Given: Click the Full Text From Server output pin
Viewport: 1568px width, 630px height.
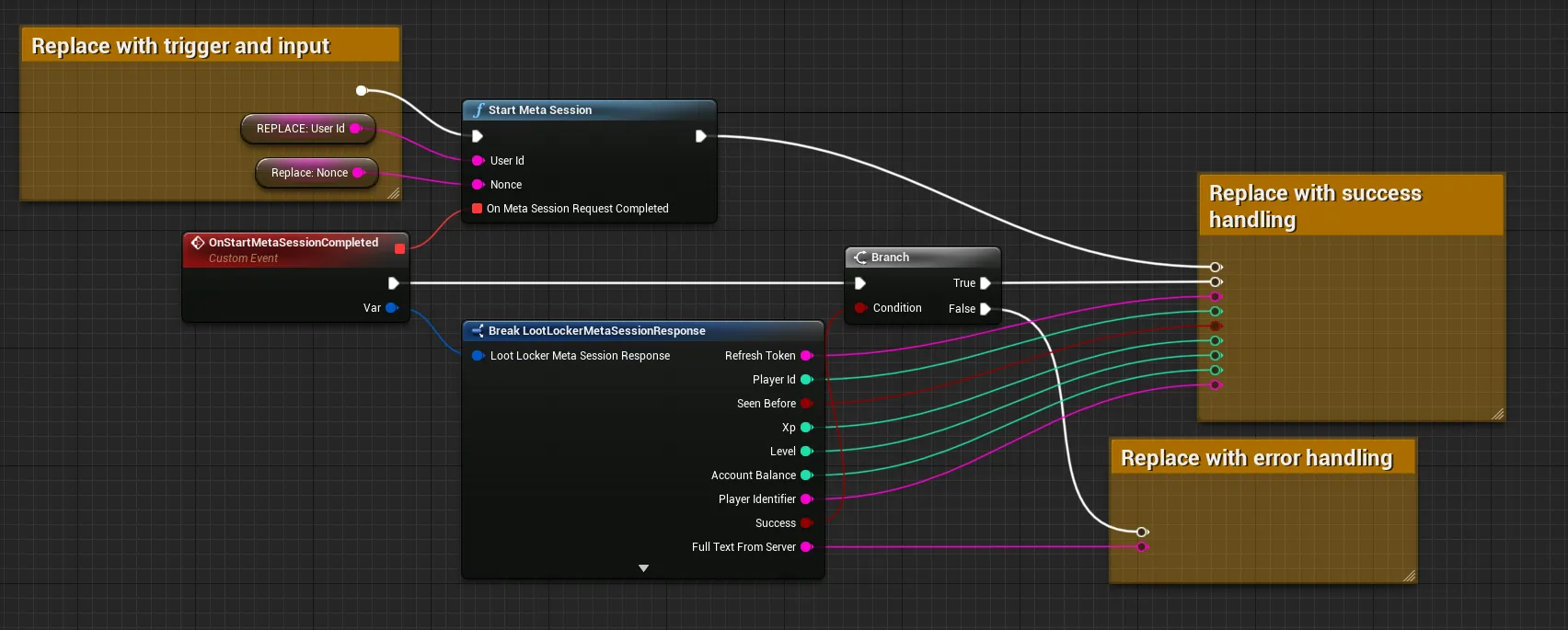Looking at the screenshot, I should point(807,547).
